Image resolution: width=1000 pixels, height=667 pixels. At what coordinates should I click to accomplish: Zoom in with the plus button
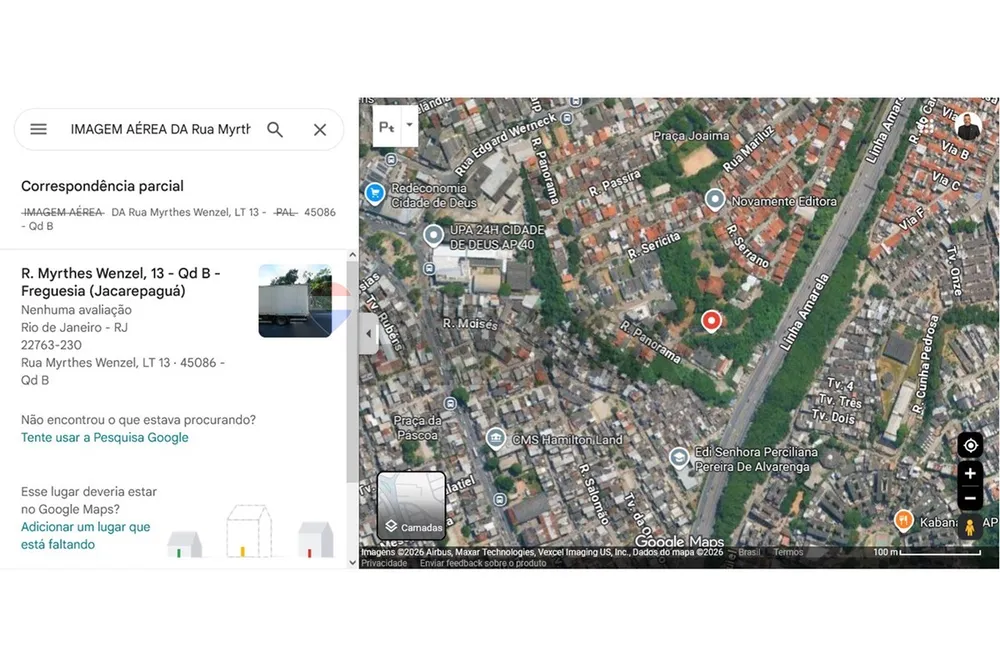pyautogui.click(x=970, y=473)
